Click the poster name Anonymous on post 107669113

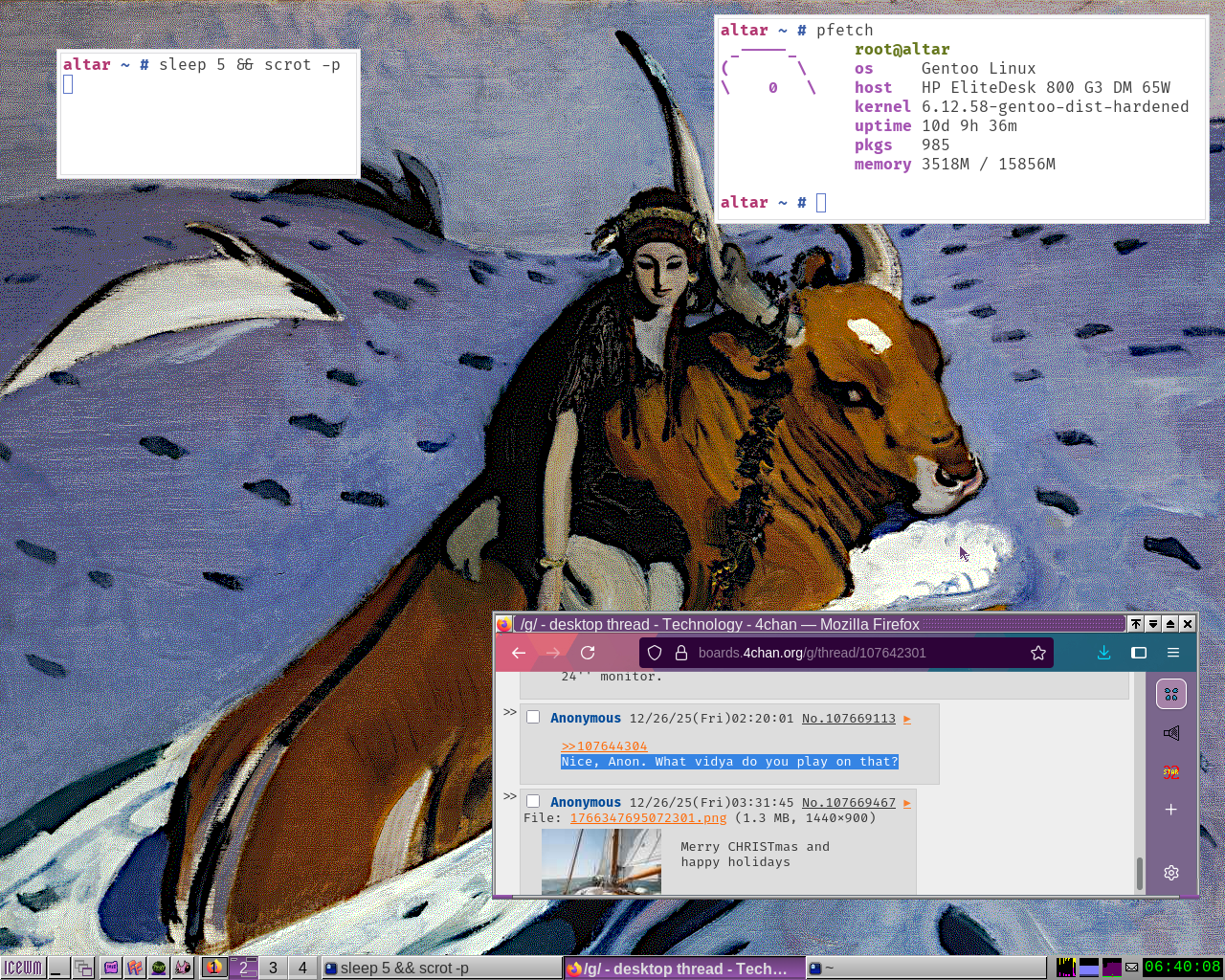pos(586,719)
